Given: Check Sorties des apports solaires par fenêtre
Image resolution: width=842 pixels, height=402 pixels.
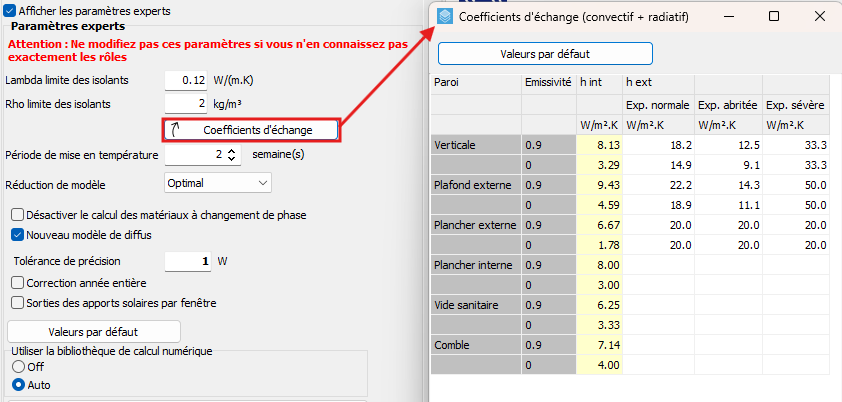Looking at the screenshot, I should [x=18, y=302].
